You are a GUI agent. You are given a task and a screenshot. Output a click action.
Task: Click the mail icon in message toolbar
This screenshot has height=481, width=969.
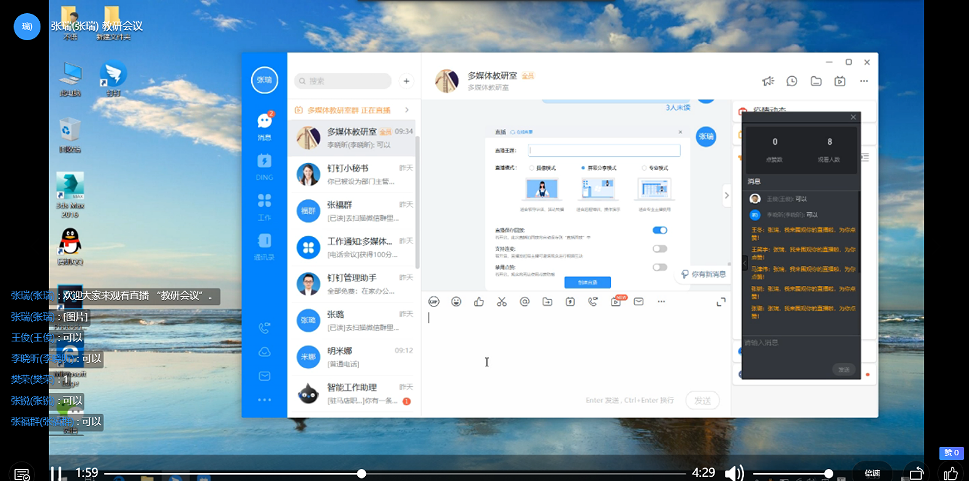tap(638, 302)
